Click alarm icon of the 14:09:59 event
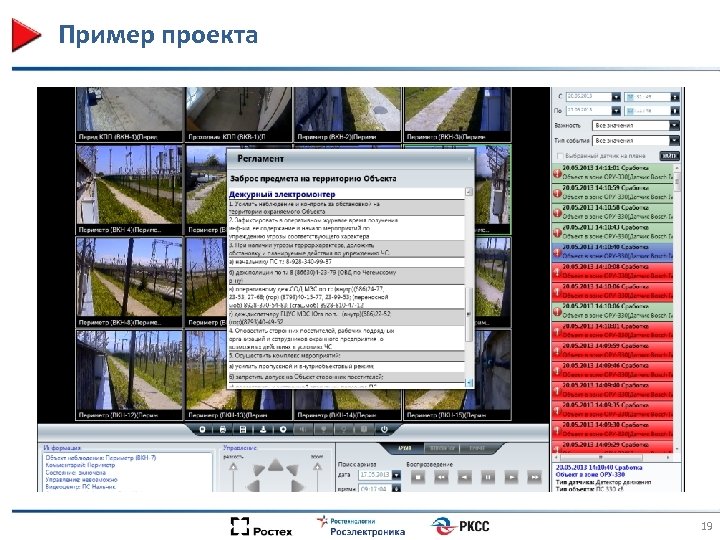The height and width of the screenshot is (540, 720). 557,351
